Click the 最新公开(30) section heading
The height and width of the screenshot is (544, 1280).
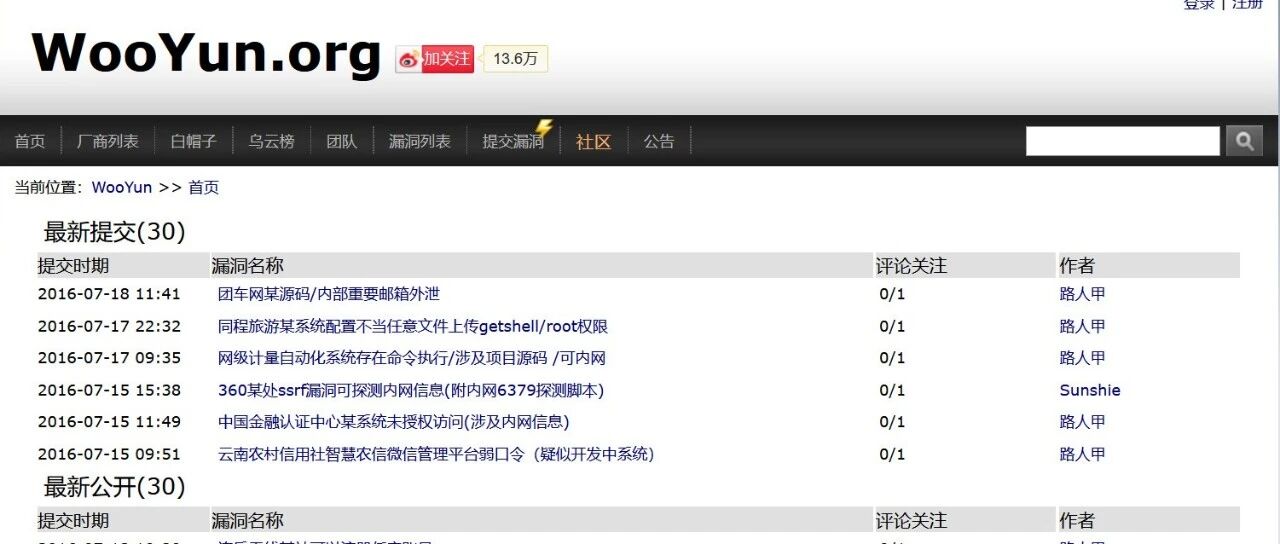point(114,487)
